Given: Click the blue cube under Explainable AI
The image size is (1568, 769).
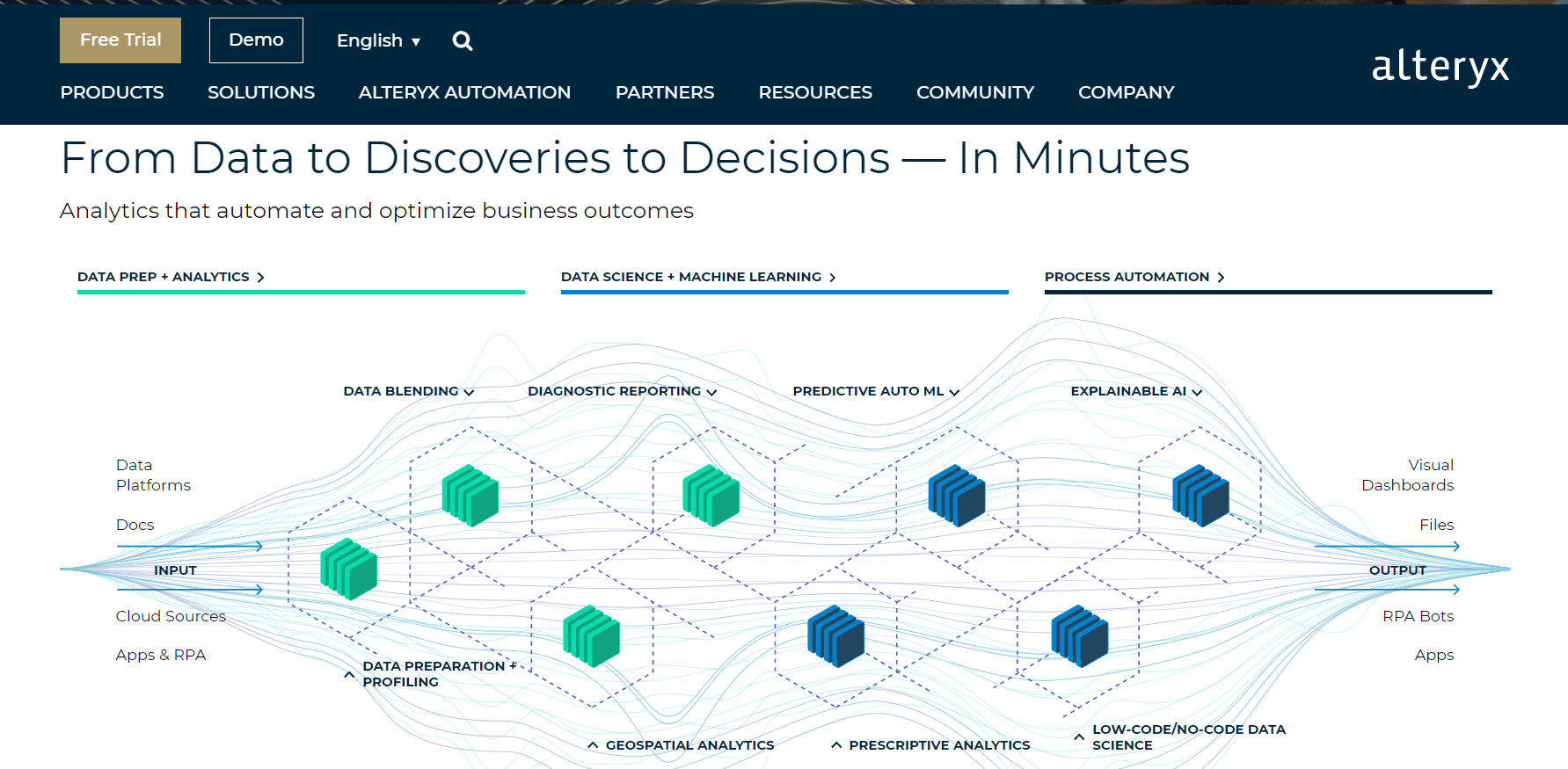Looking at the screenshot, I should pos(1200,496).
